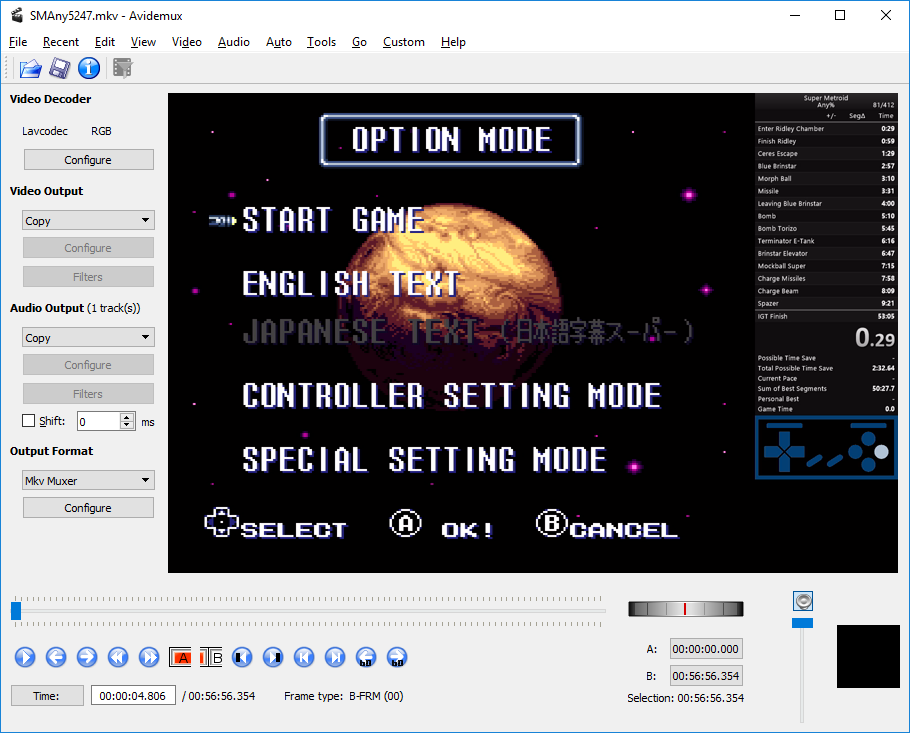This screenshot has height=733, width=910.
Task: Play the video with play button
Action: point(25,658)
